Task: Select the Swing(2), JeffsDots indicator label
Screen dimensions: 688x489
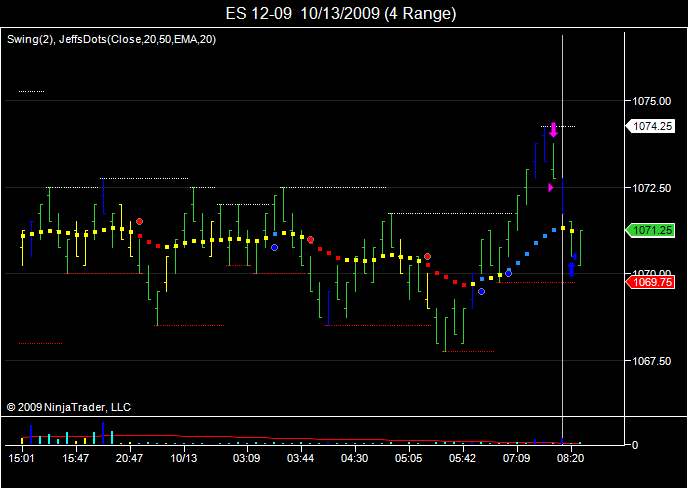Action: click(x=111, y=40)
